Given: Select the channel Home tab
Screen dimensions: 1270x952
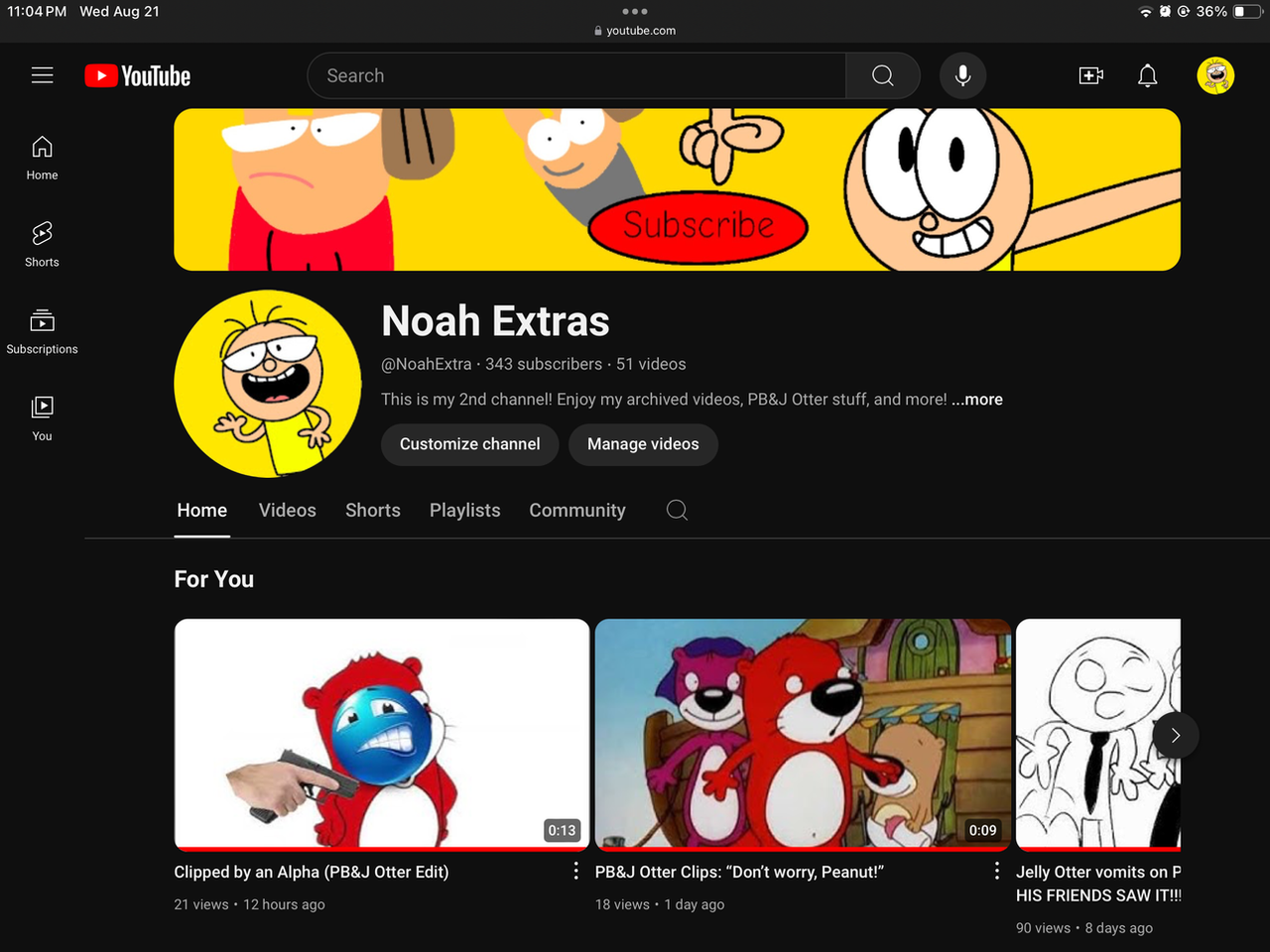Looking at the screenshot, I should point(202,510).
